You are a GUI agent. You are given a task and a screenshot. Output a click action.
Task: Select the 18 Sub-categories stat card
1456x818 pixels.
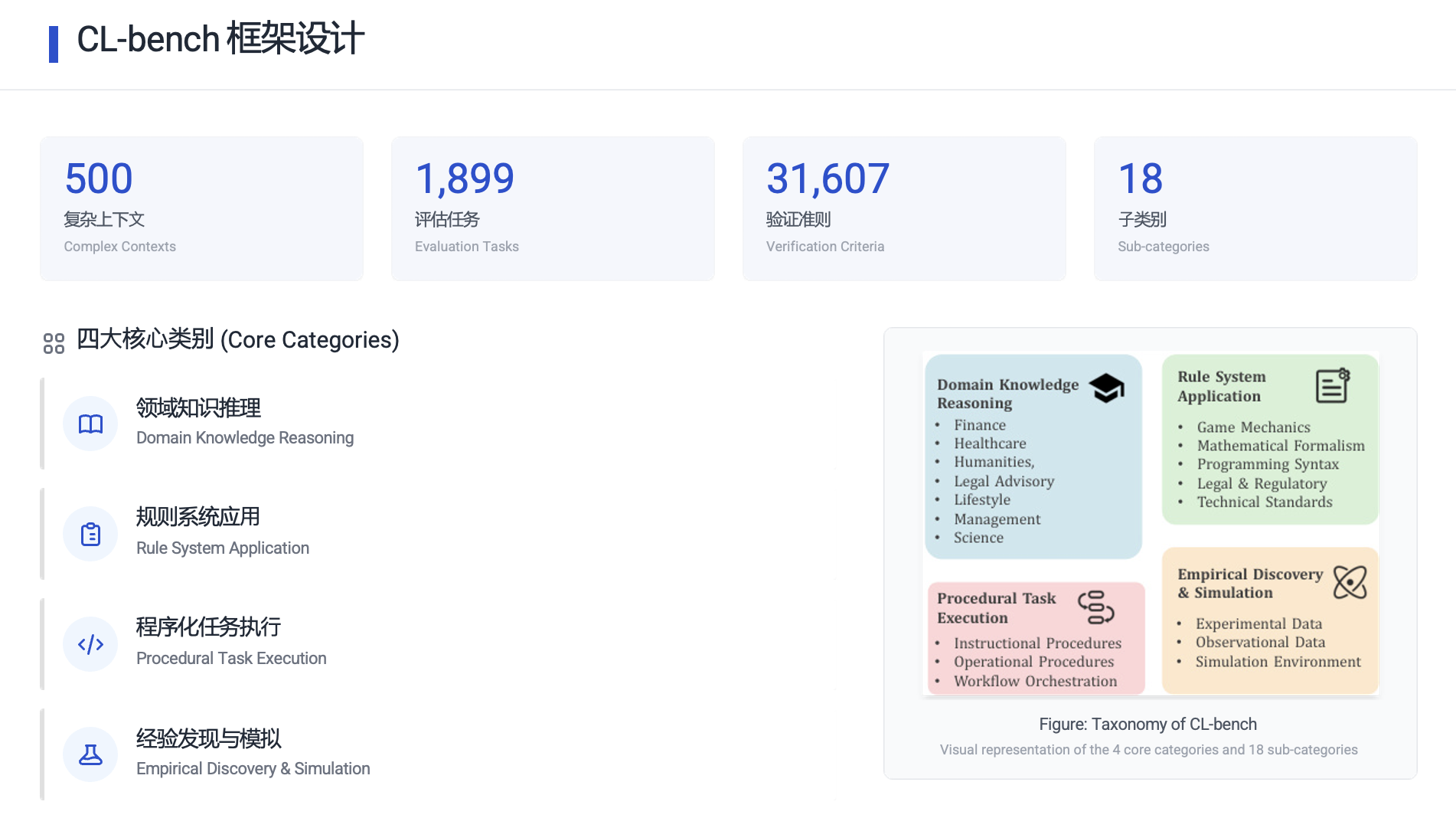tap(1255, 208)
